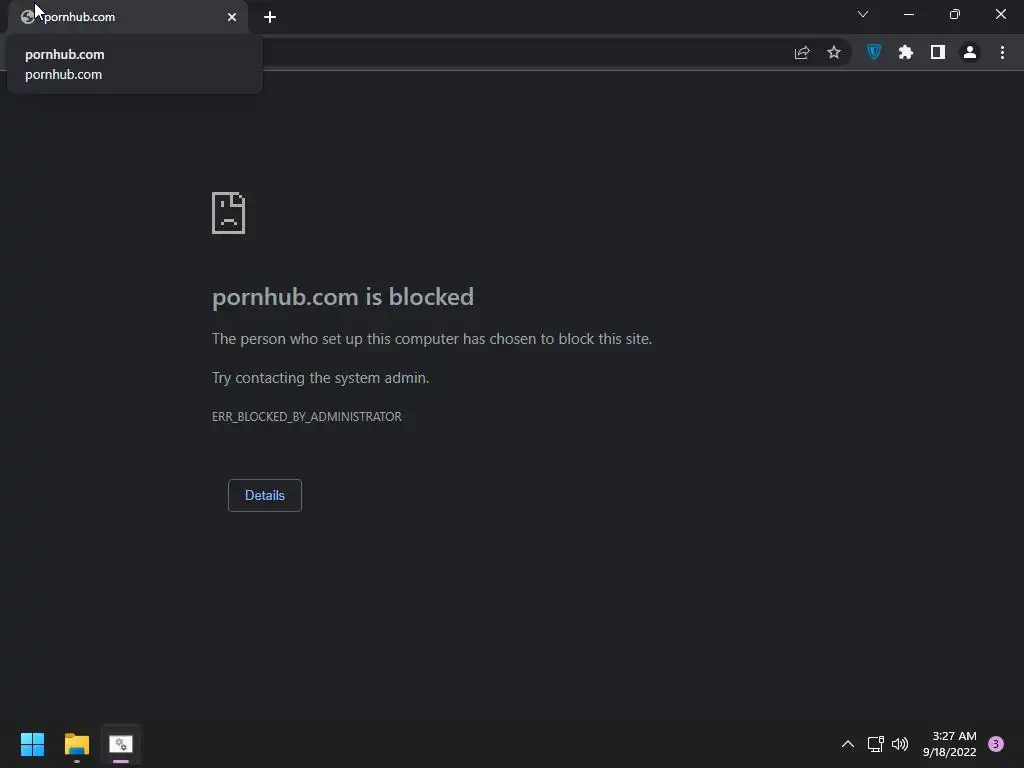Show hidden system tray icons

[x=848, y=744]
